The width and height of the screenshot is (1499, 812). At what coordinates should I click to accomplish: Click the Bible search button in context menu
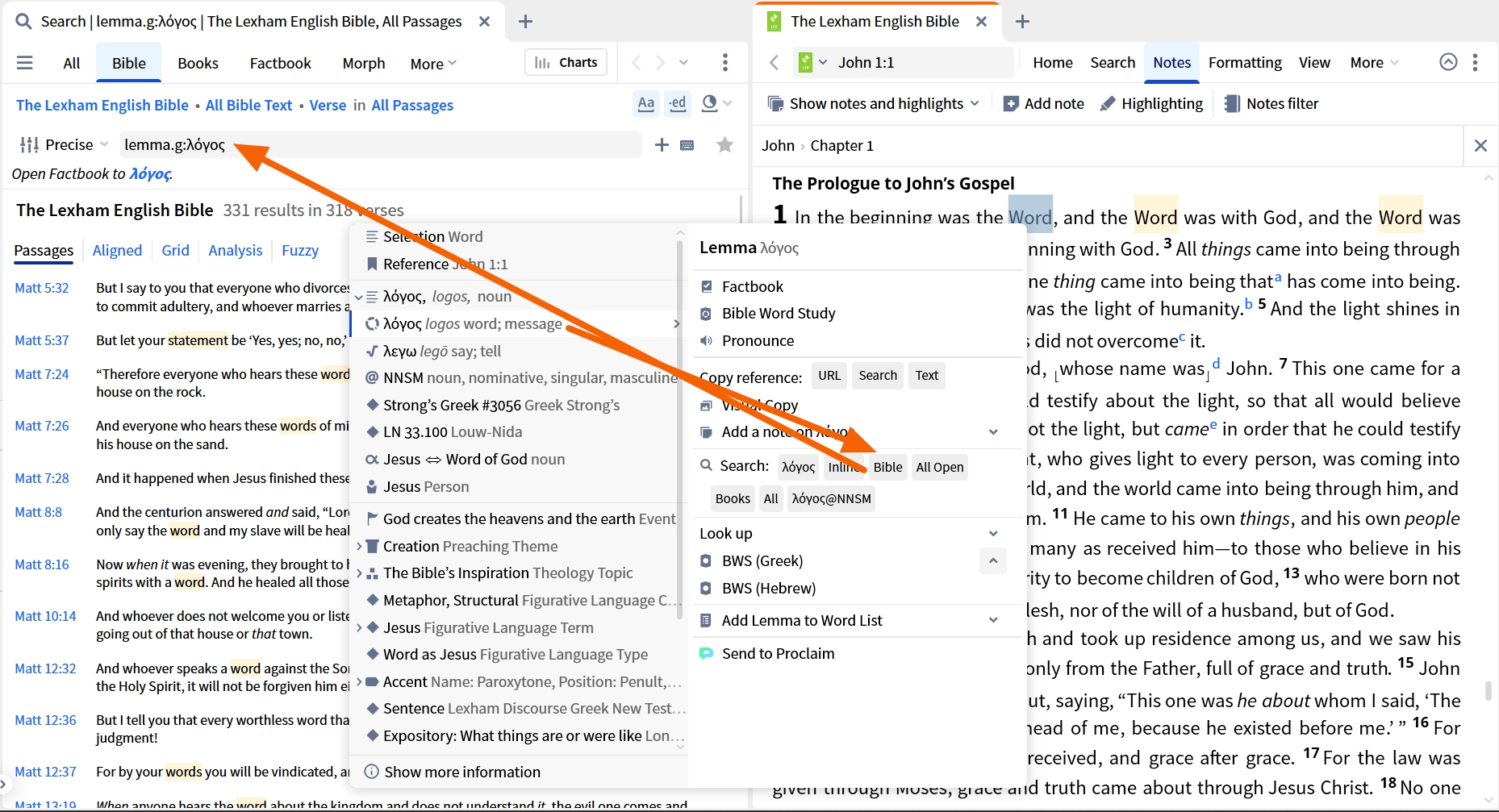point(887,467)
